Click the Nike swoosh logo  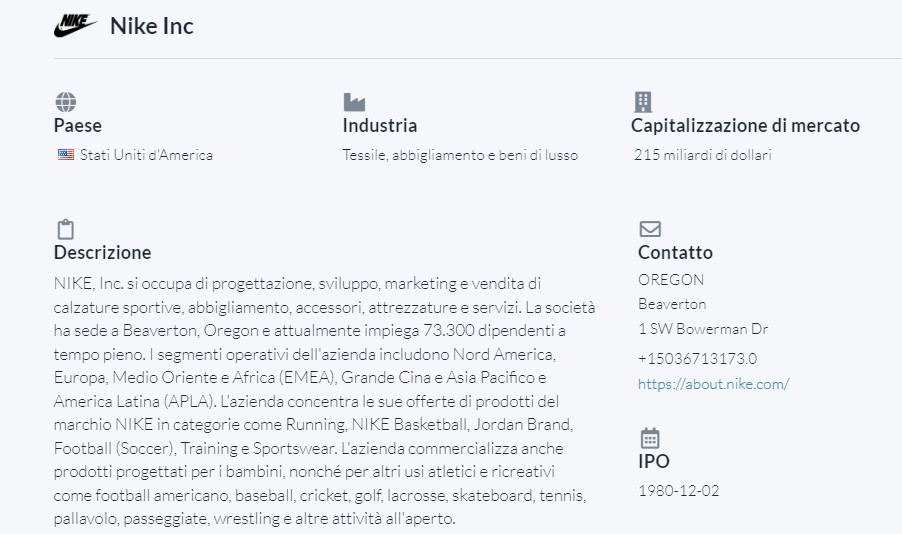[76, 26]
